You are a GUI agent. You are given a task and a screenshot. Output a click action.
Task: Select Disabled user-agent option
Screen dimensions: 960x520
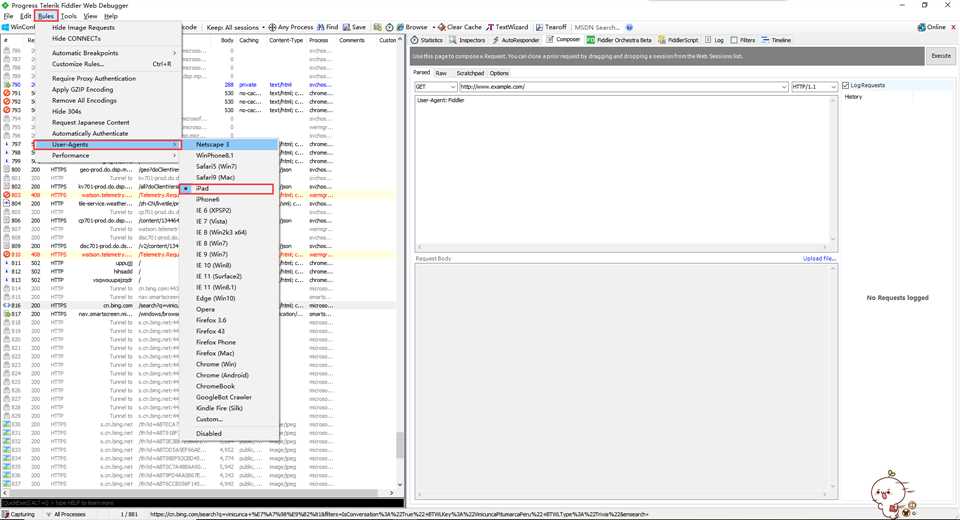coord(230,434)
